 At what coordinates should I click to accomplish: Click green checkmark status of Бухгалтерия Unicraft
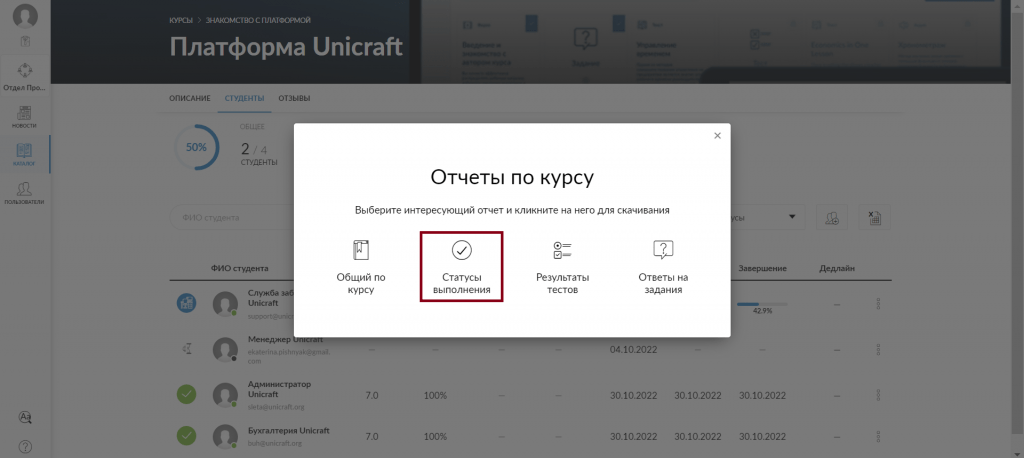[187, 435]
